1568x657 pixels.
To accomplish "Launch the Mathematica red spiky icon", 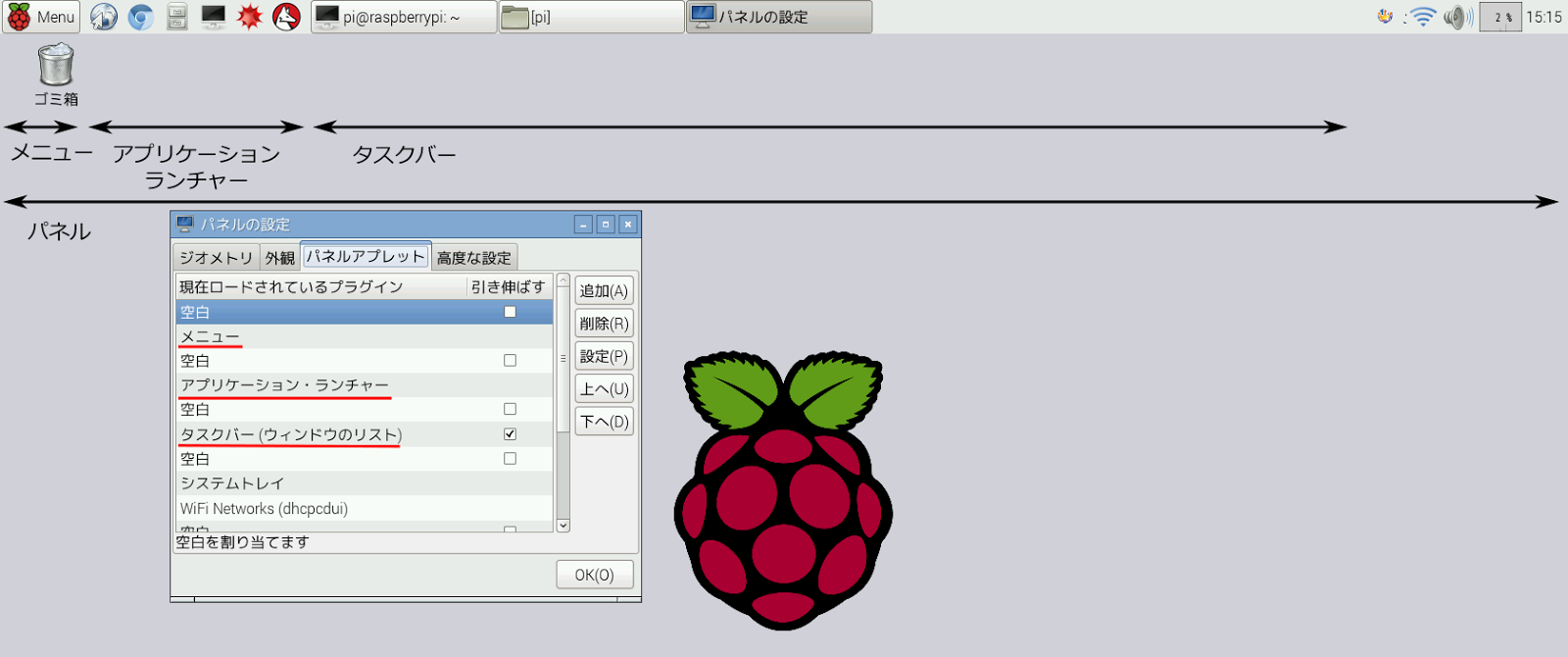I will (250, 17).
